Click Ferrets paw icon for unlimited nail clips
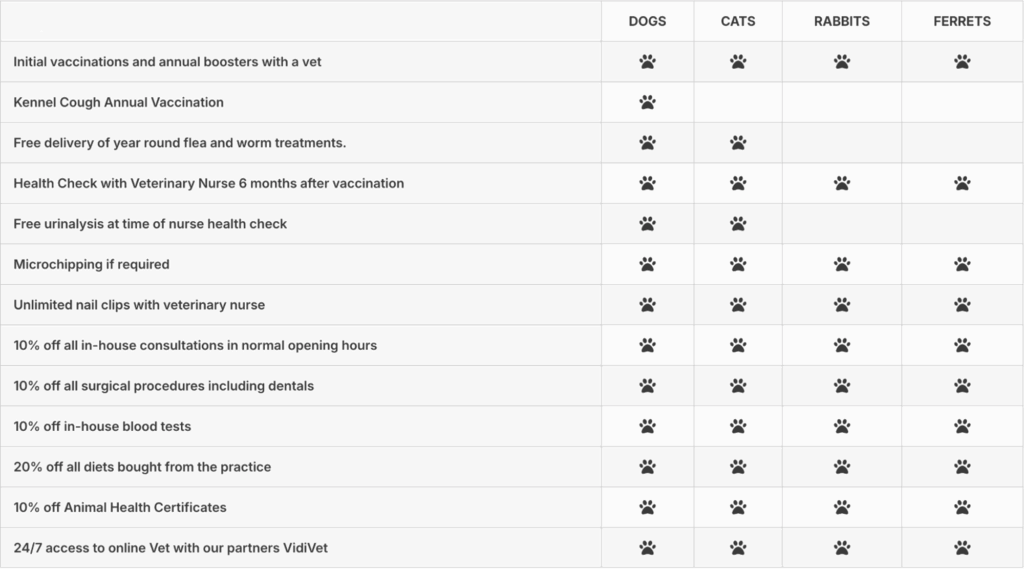Screen dimensions: 1024x569 point(962,305)
